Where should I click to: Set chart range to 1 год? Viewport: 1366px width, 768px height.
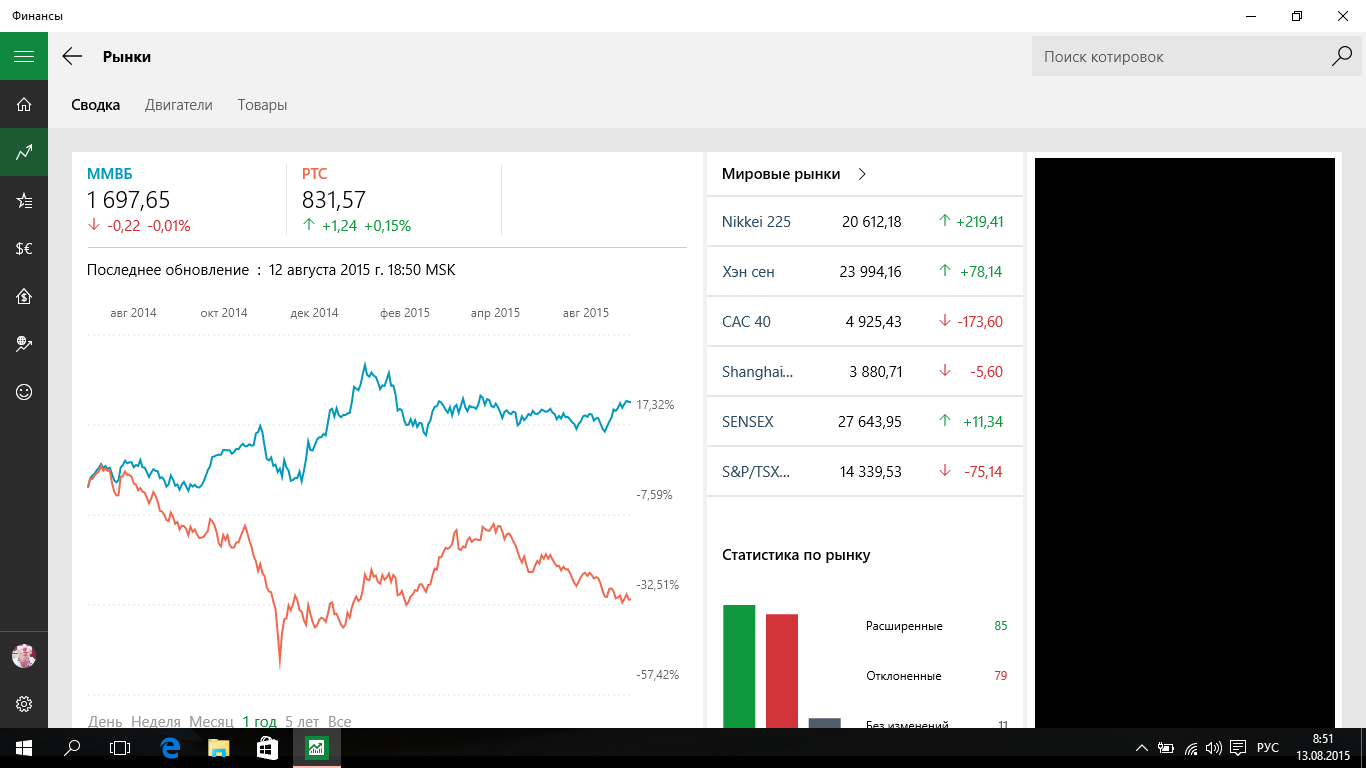(x=259, y=721)
